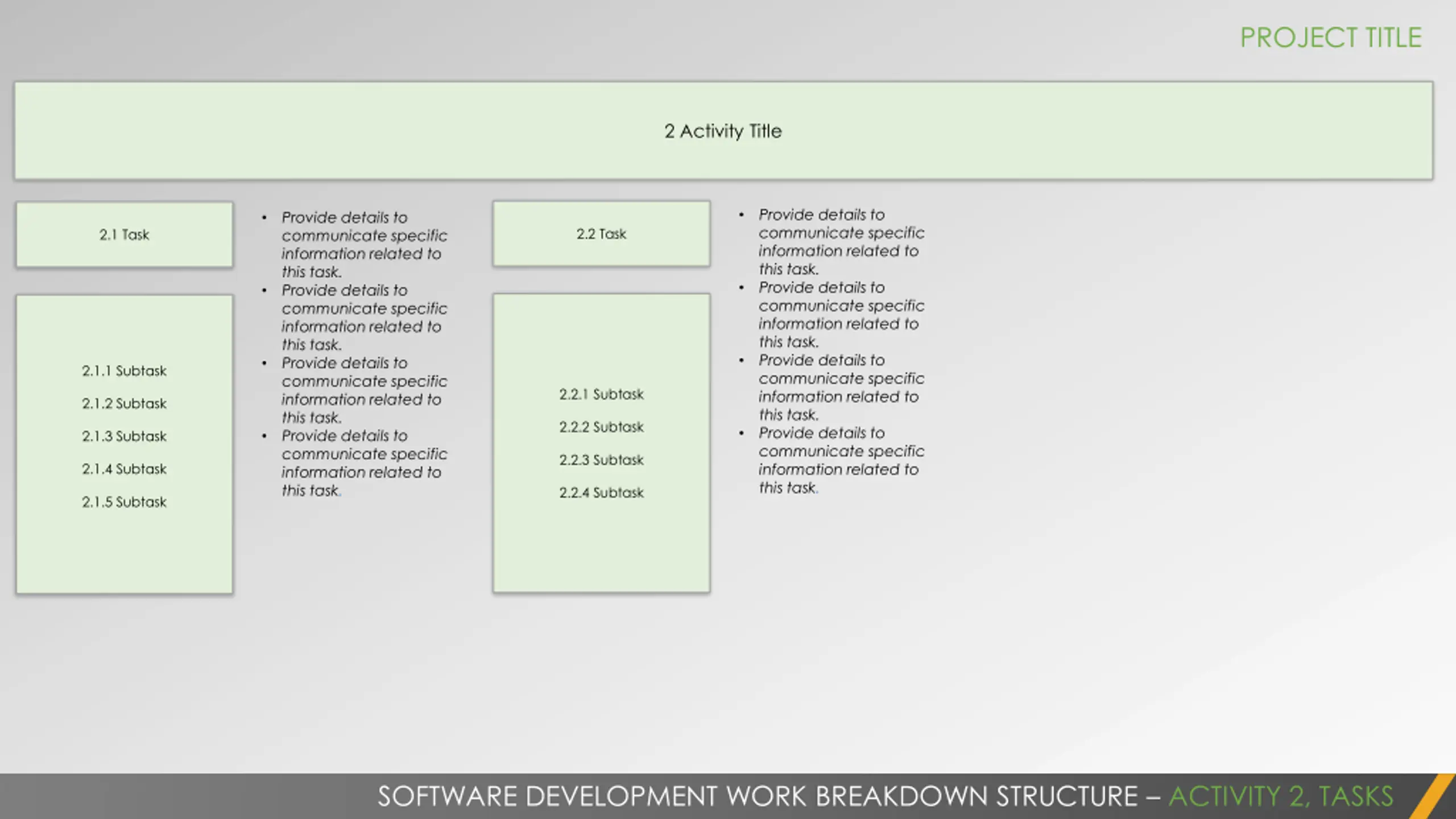Click the 2.2.2 Subtask text

pos(601,427)
